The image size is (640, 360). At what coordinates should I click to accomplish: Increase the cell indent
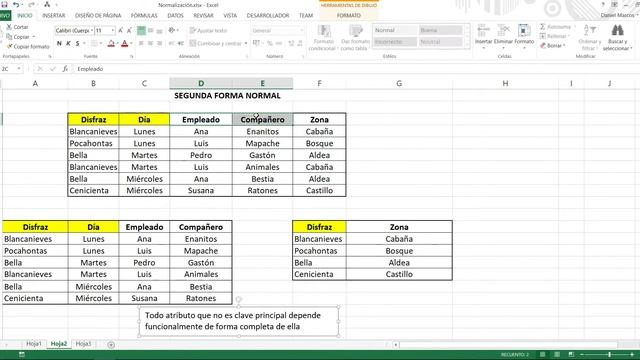tap(180, 43)
